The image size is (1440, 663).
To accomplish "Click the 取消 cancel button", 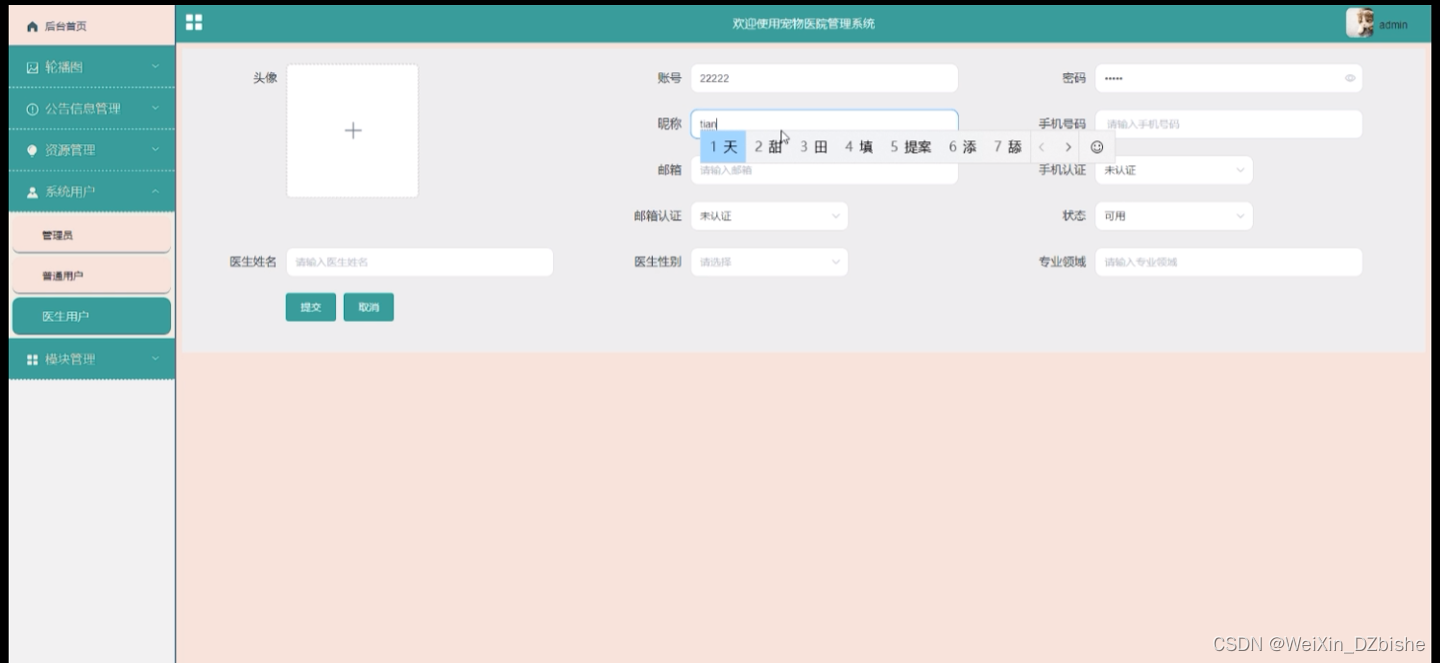I will tap(369, 307).
